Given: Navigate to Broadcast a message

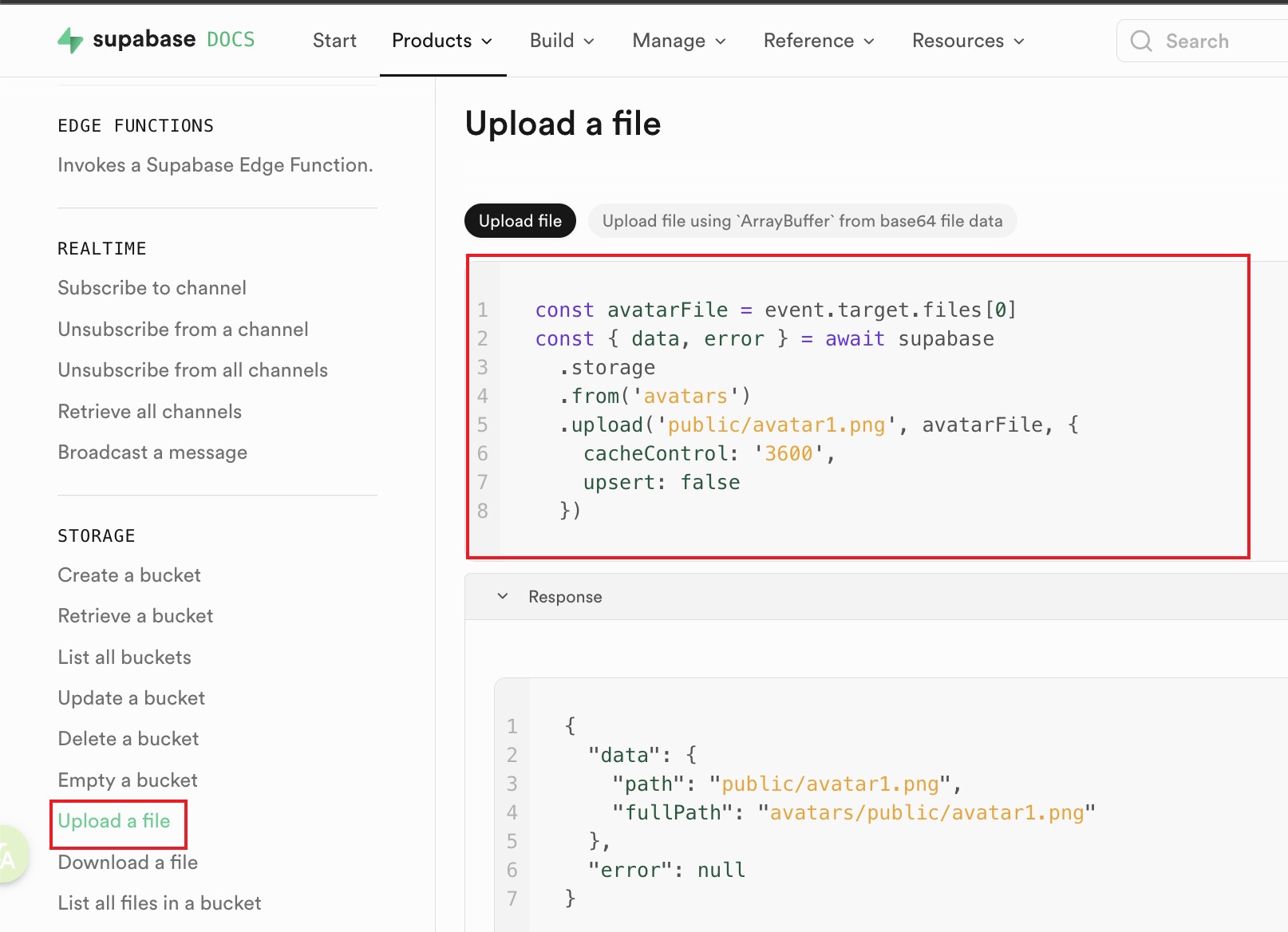Looking at the screenshot, I should coord(152,452).
